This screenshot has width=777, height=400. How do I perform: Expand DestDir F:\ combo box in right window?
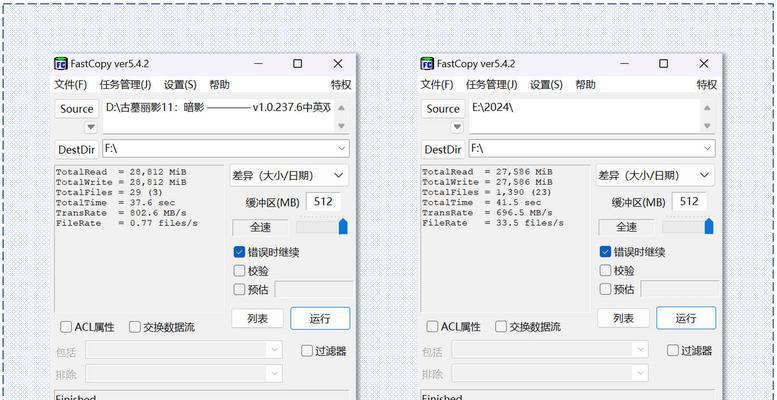(708, 149)
